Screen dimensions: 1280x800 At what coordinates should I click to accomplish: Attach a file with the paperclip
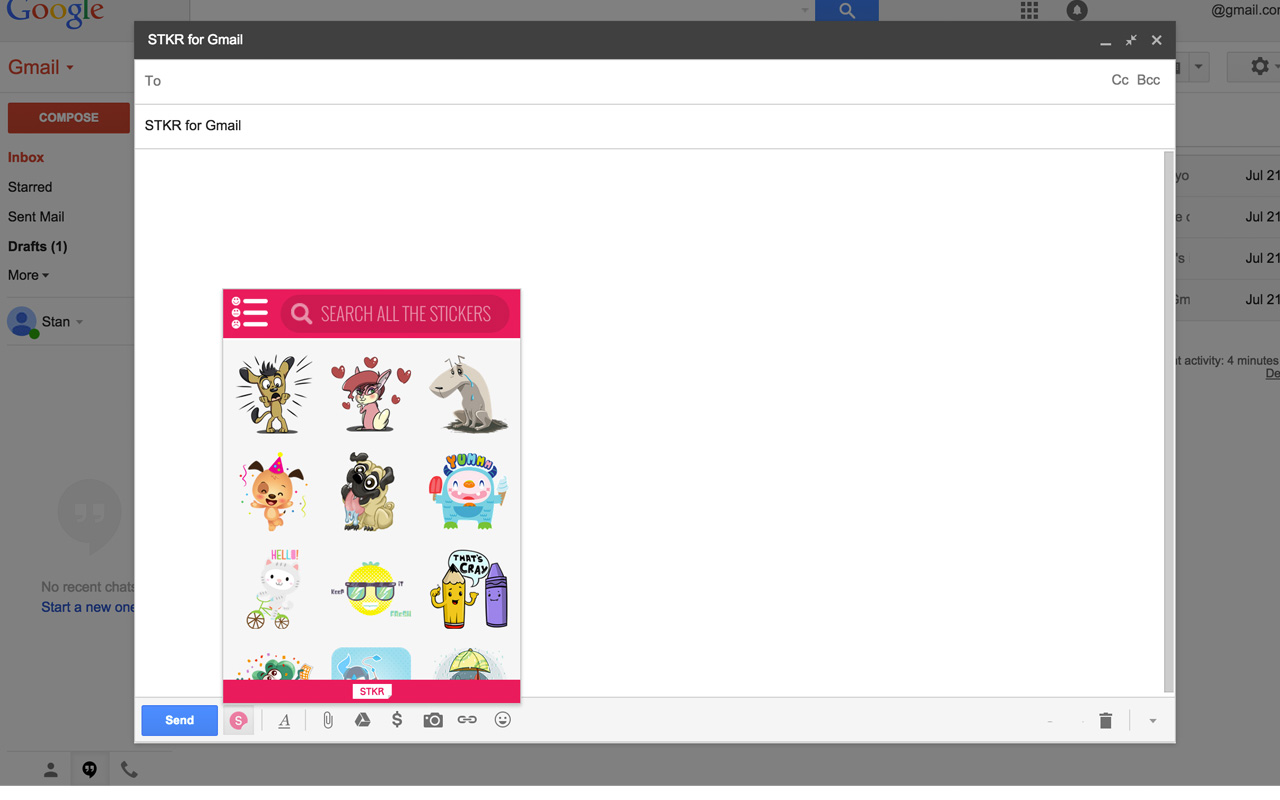[327, 720]
